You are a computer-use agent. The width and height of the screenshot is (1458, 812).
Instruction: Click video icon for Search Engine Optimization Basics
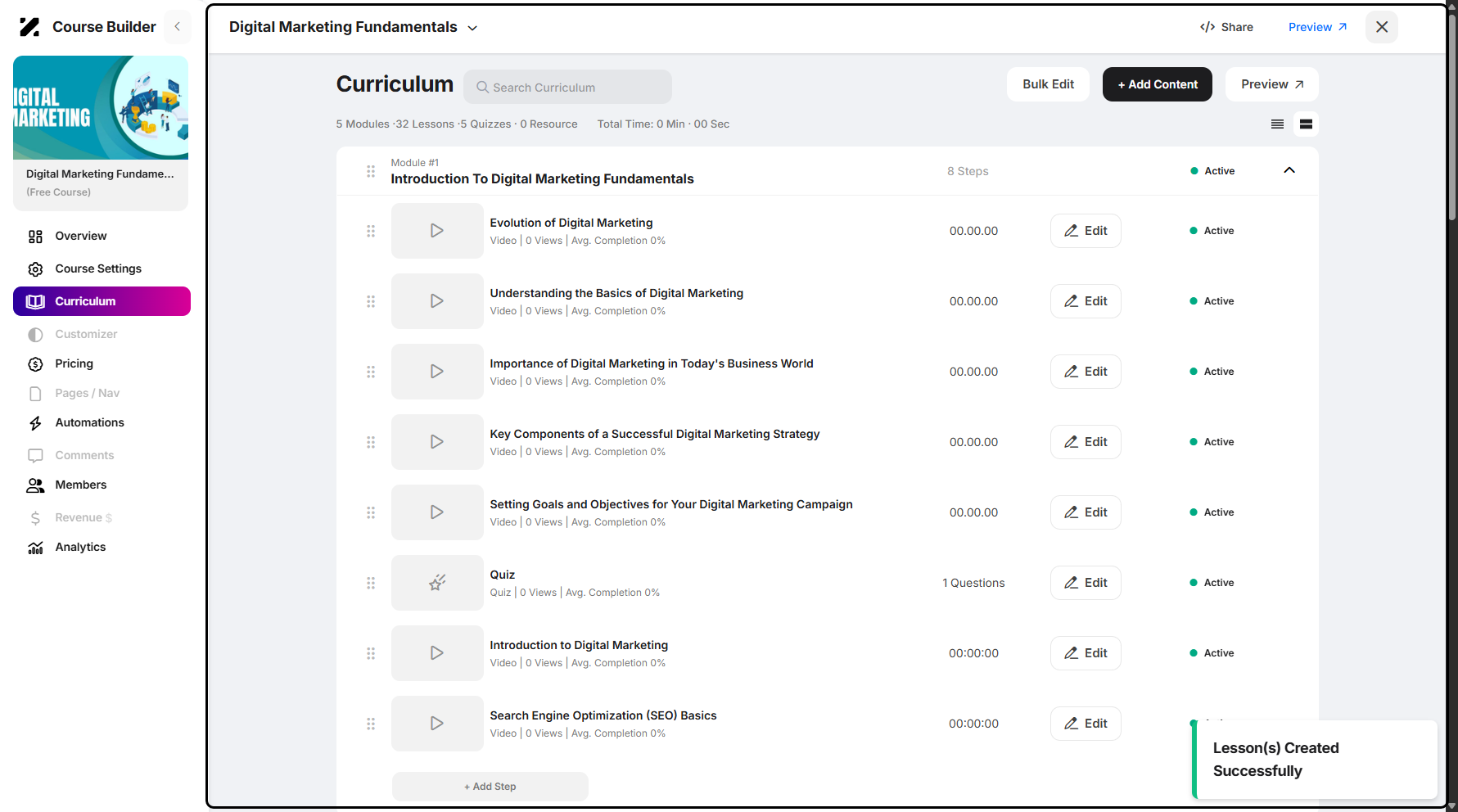437,724
